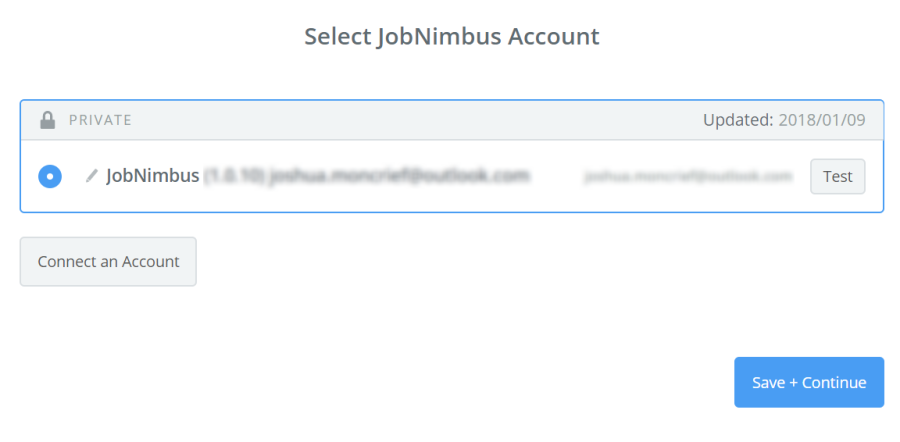Click Save + Continue
The width and height of the screenshot is (900, 442).
click(x=809, y=382)
